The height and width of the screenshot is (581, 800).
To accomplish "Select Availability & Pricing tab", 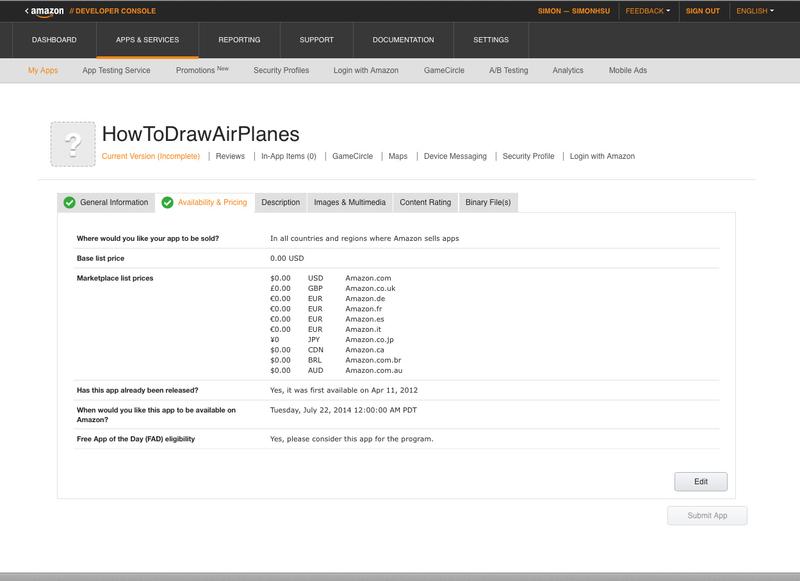I will point(205,203).
